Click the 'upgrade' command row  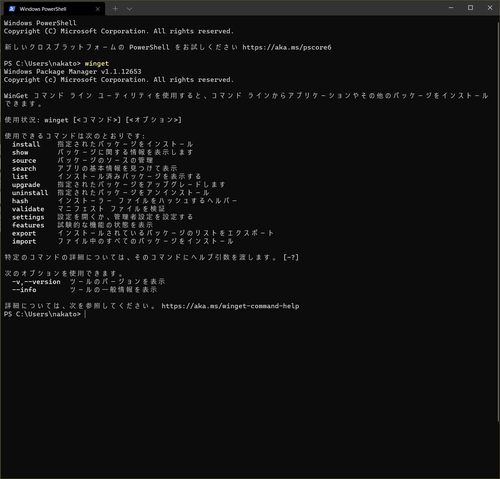(119, 185)
